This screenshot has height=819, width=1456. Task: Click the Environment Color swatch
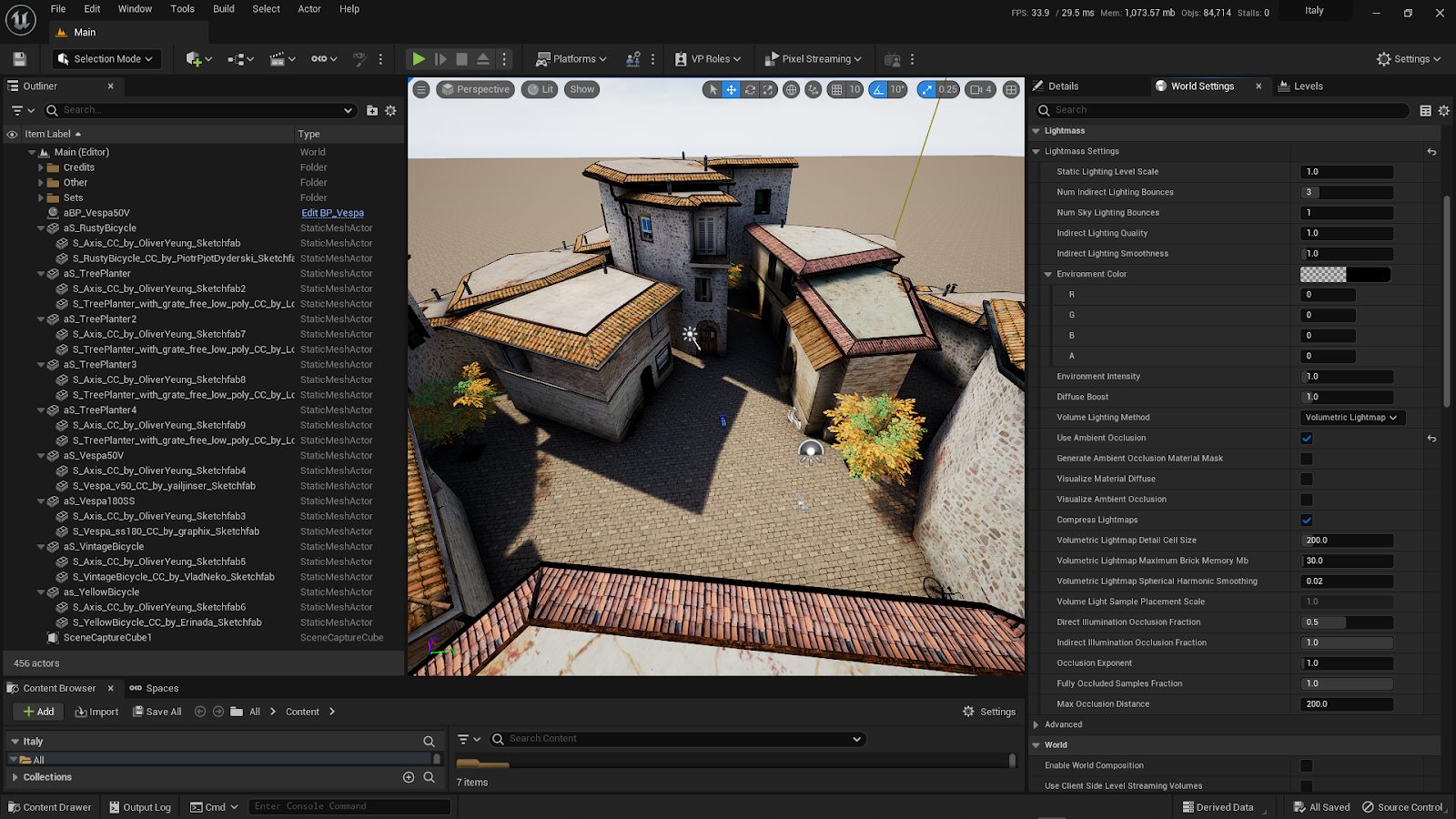click(1345, 275)
